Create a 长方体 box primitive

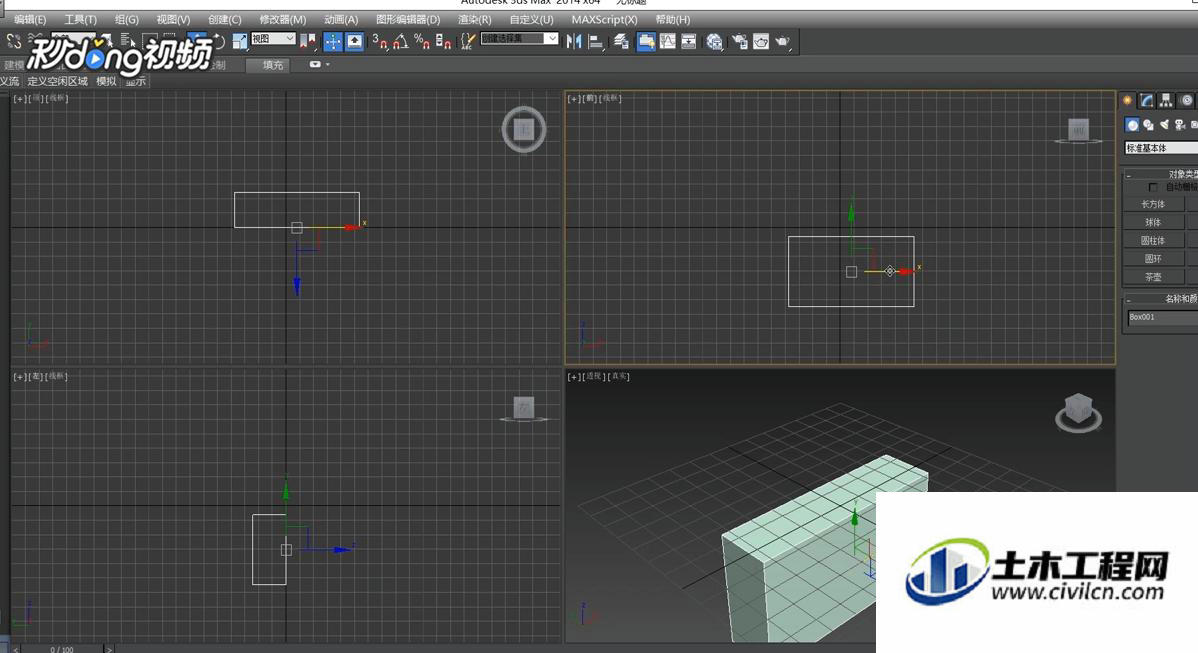[x=1154, y=204]
